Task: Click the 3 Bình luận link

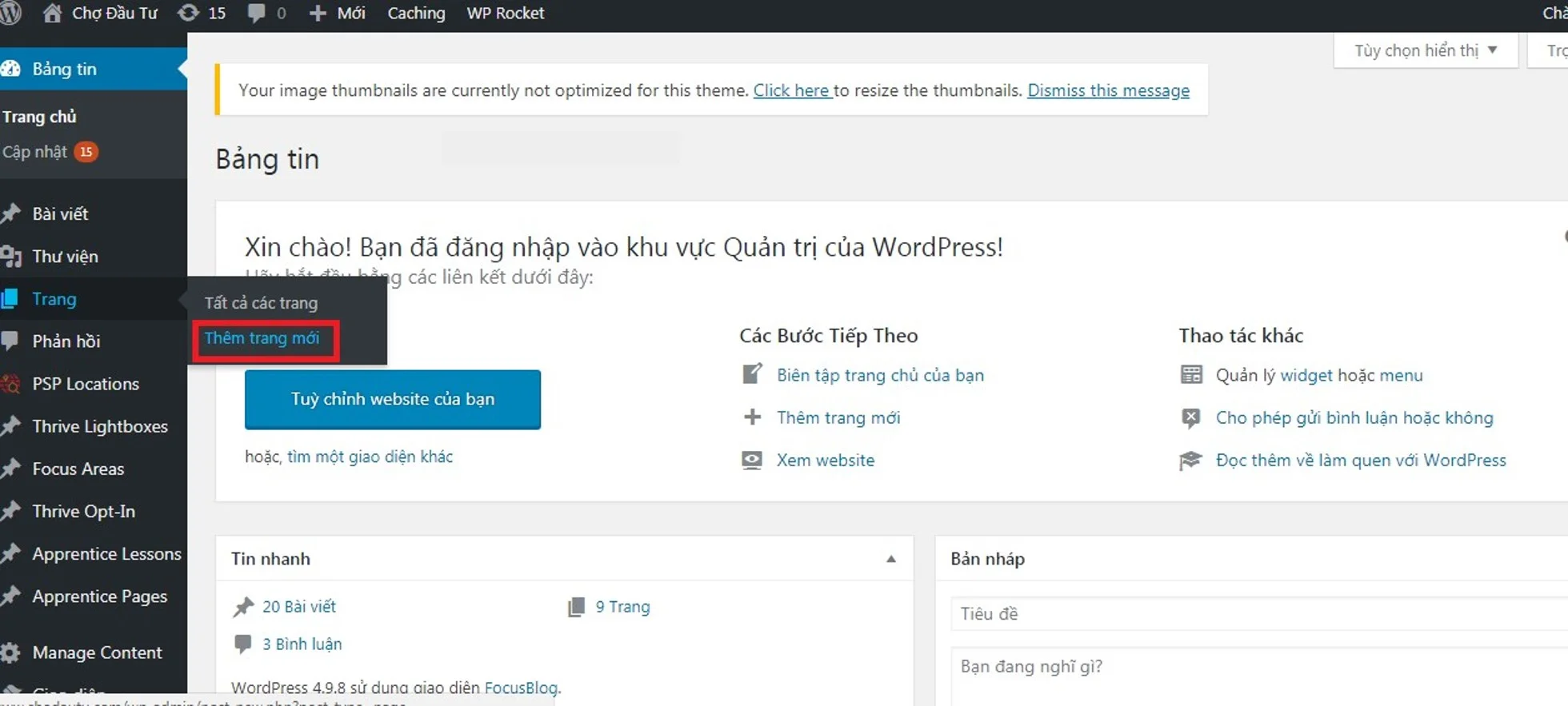Action: point(302,644)
